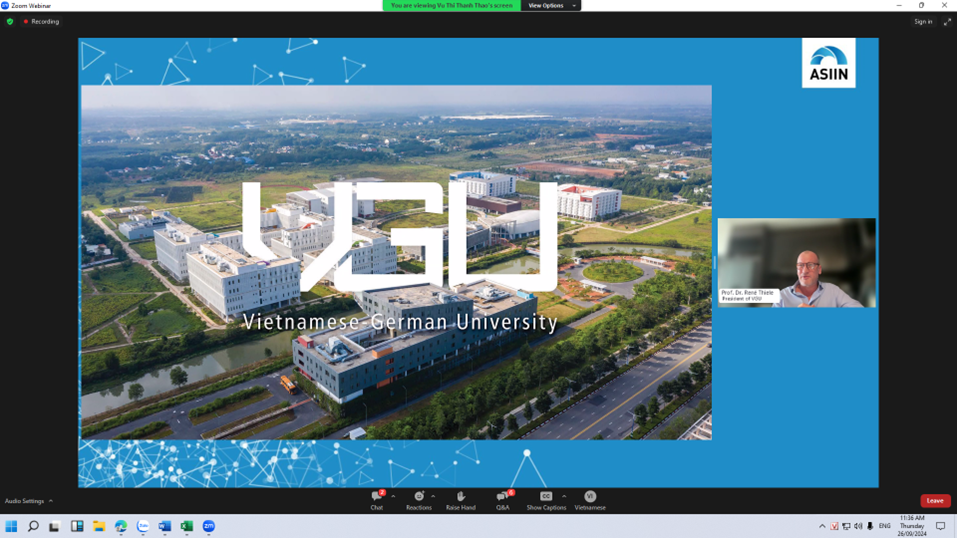This screenshot has width=957, height=538.
Task: Click the red V tray icon
Action: click(834, 526)
